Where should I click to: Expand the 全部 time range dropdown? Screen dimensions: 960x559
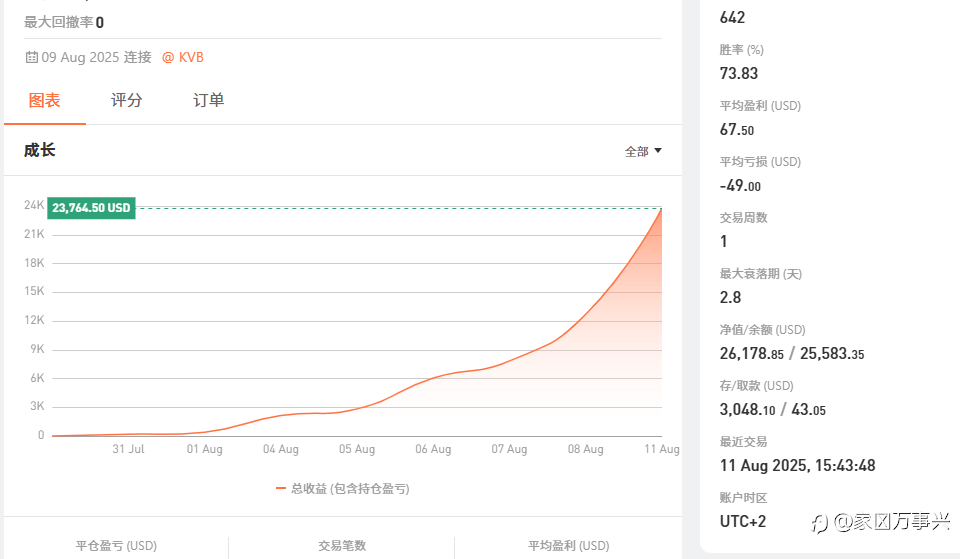pos(643,151)
